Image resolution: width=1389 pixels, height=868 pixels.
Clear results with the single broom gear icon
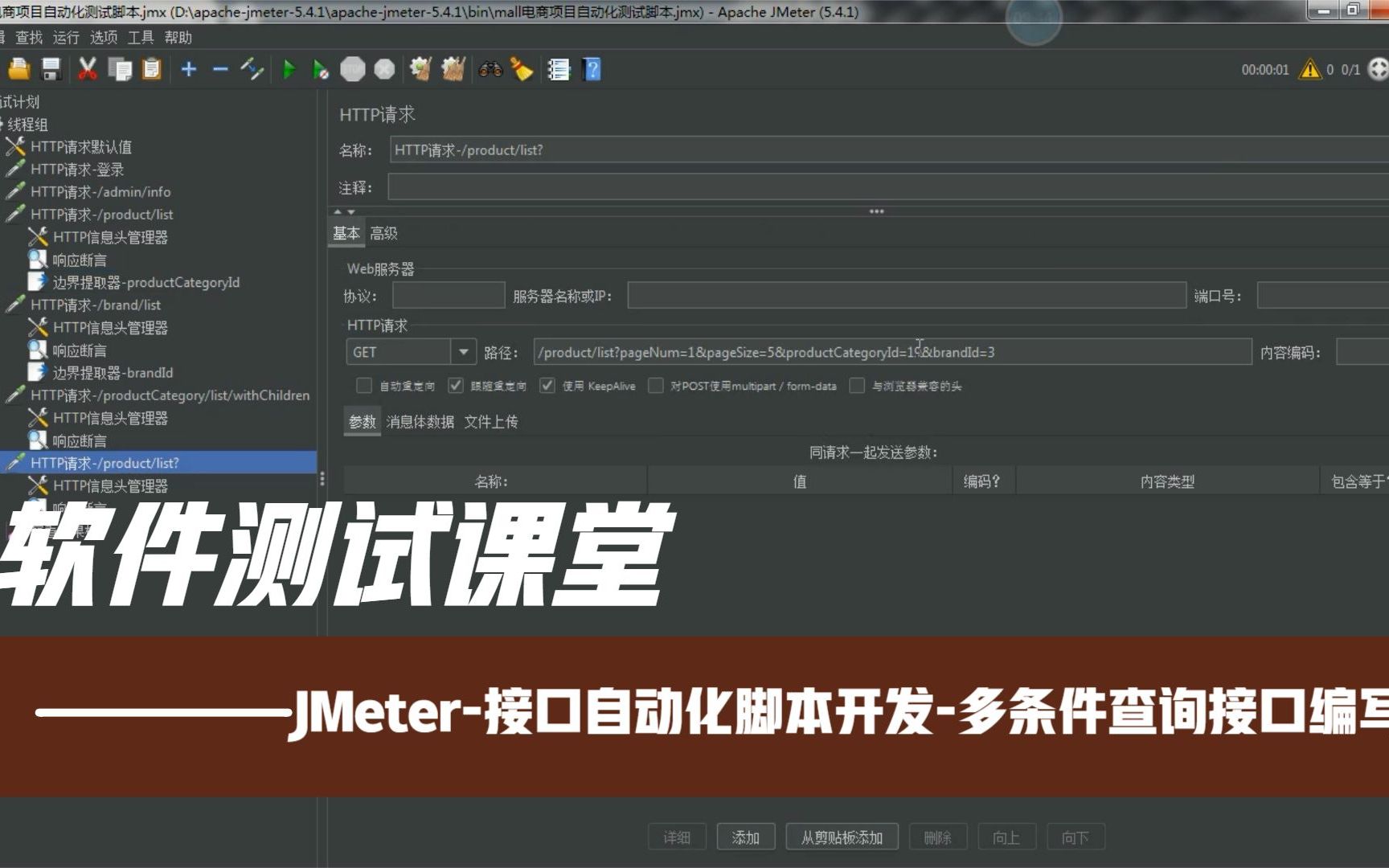tap(420, 70)
